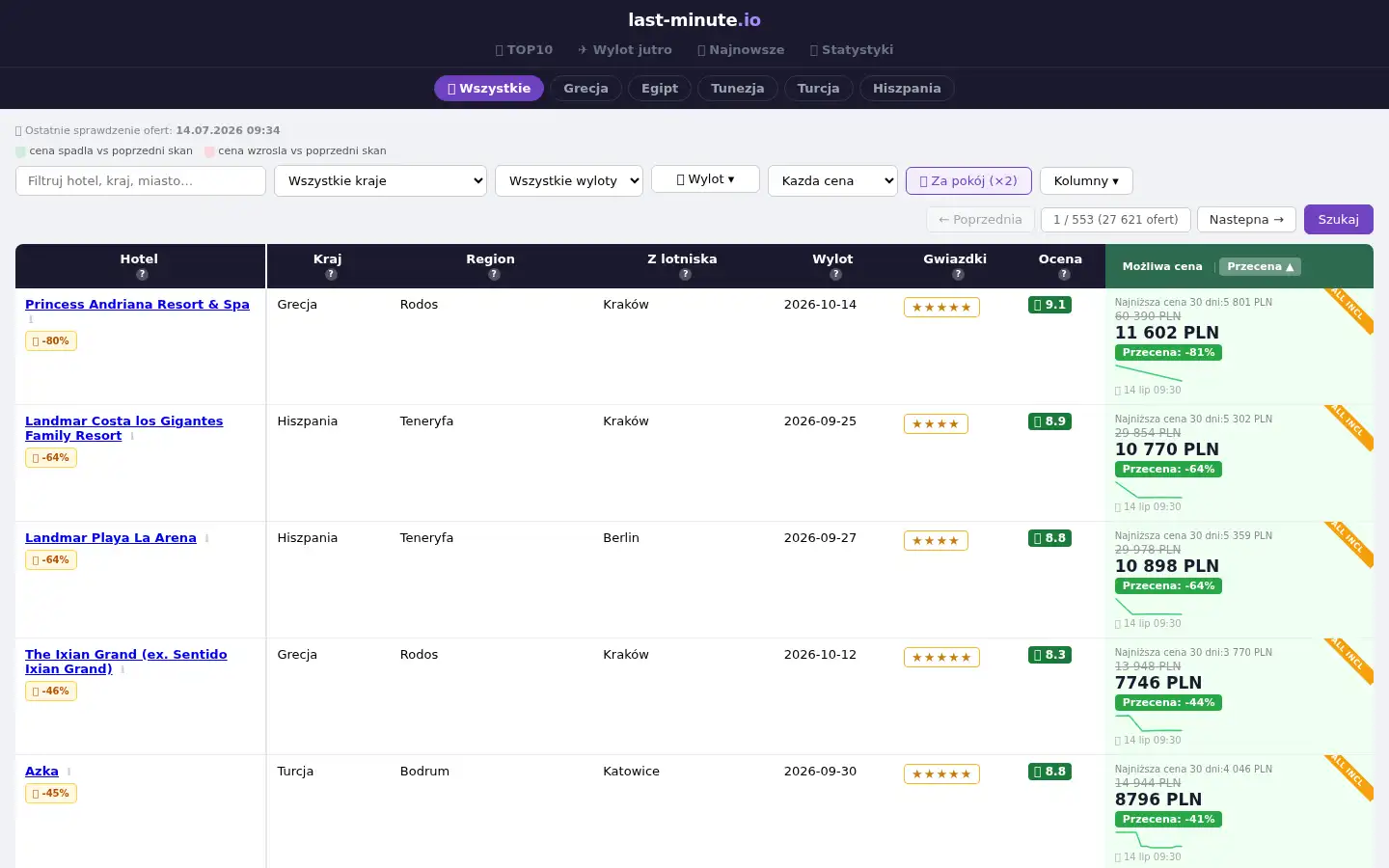Open Najnowsze navigation item
The width and height of the screenshot is (1389, 868).
pos(741,50)
